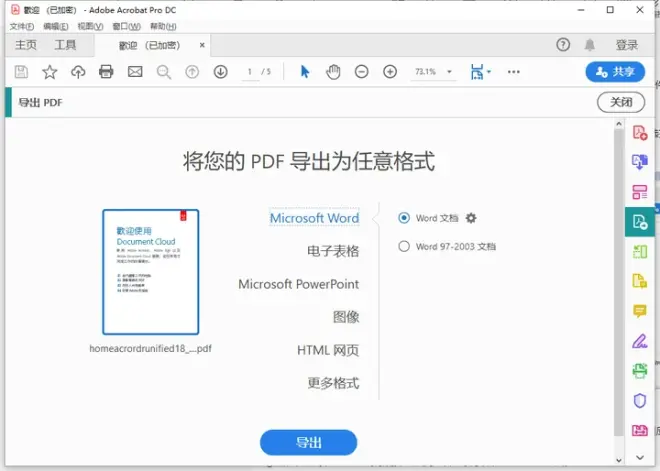This screenshot has height=471, width=660.
Task: Choose HTML 网页 export format
Action: [328, 350]
